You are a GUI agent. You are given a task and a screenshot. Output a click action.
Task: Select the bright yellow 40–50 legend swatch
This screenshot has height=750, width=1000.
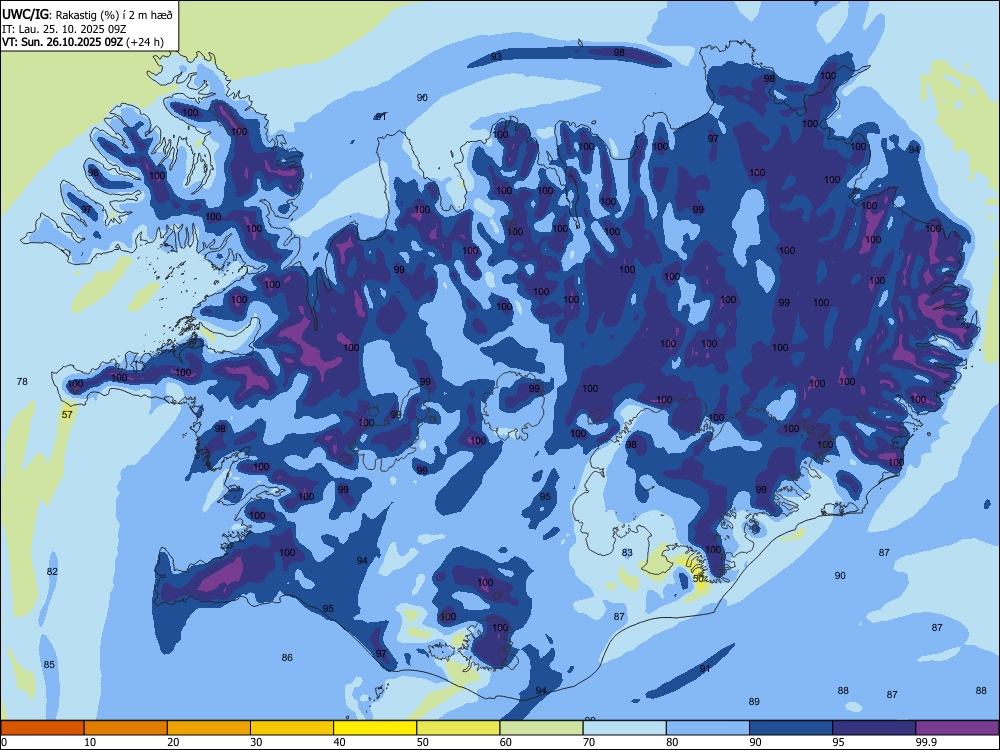click(375, 728)
